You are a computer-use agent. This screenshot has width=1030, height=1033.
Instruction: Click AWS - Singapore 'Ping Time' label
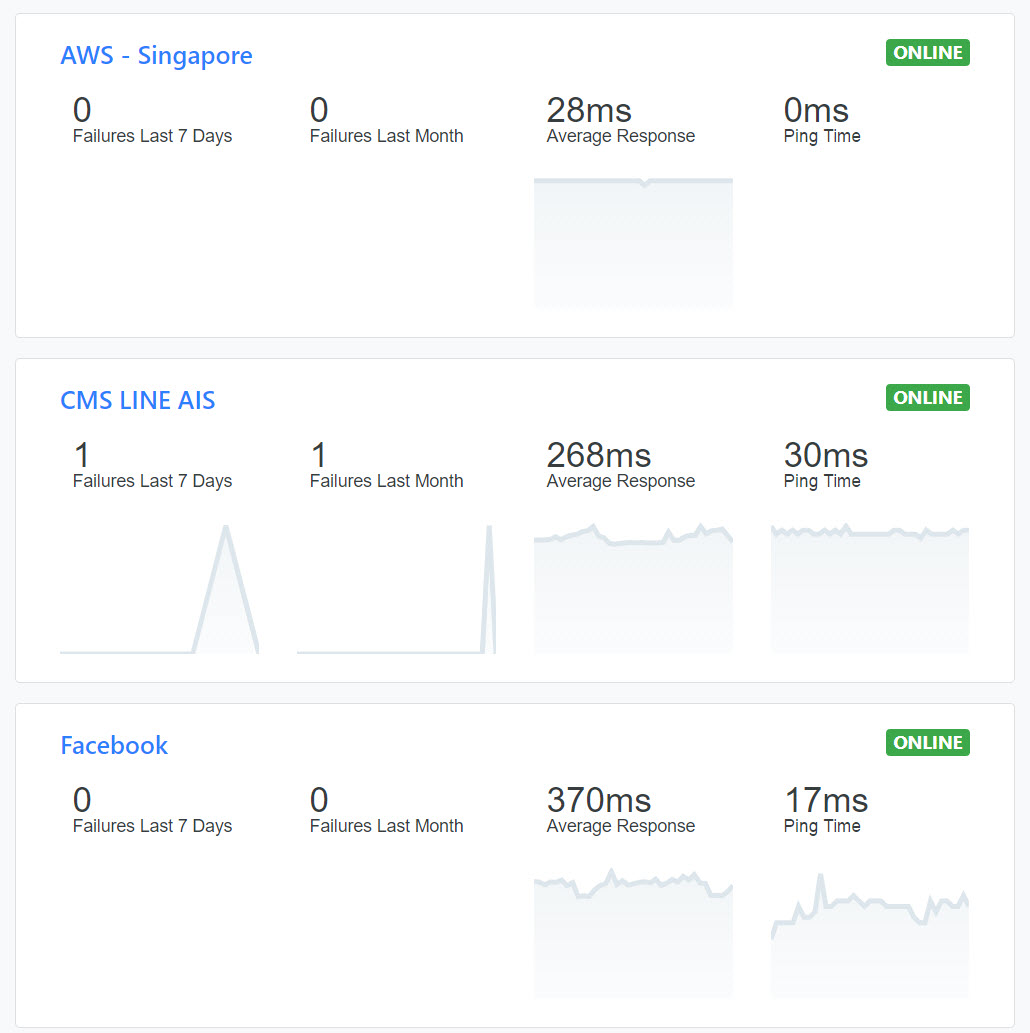(822, 136)
